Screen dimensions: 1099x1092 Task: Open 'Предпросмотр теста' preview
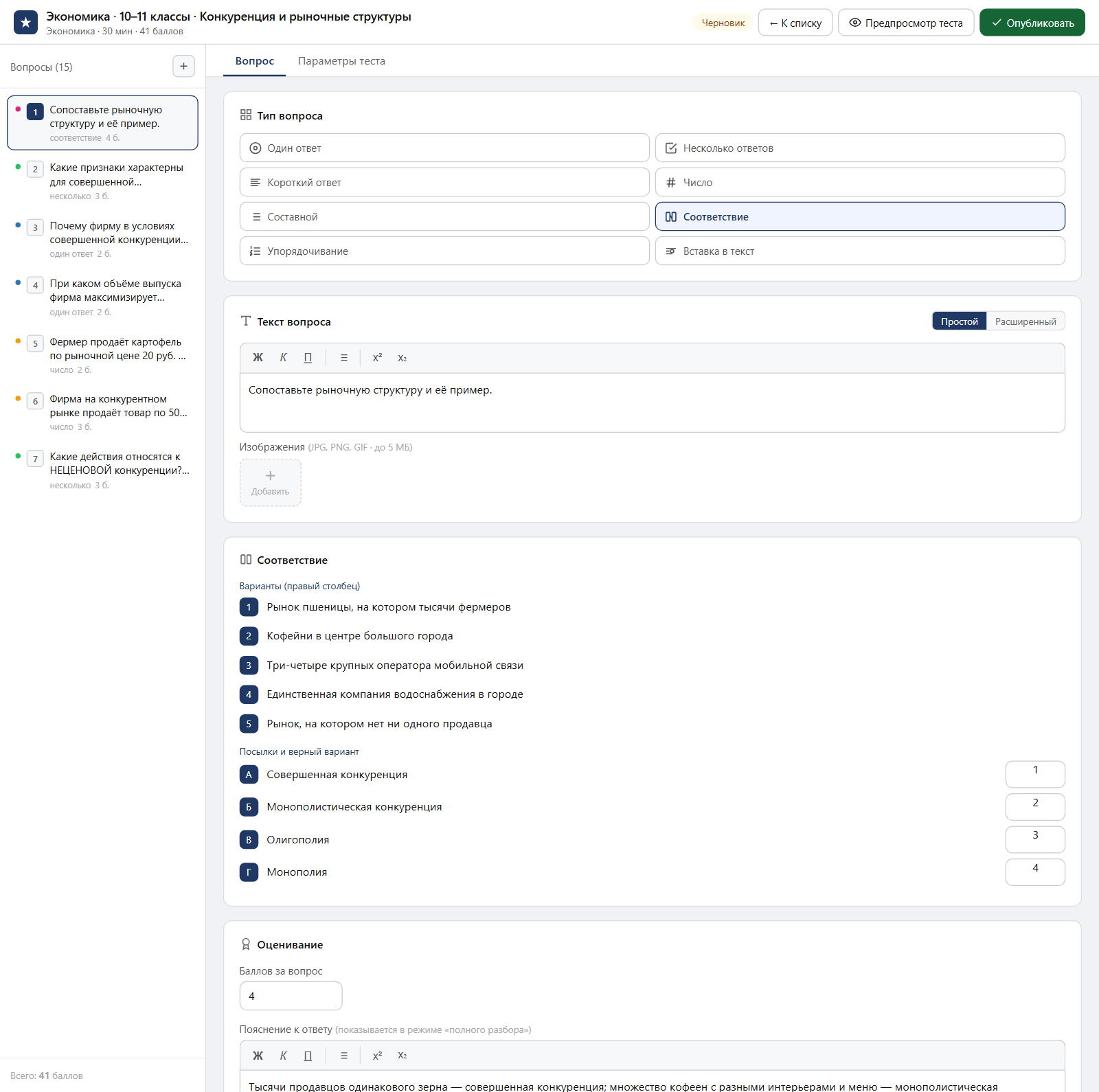pos(905,23)
